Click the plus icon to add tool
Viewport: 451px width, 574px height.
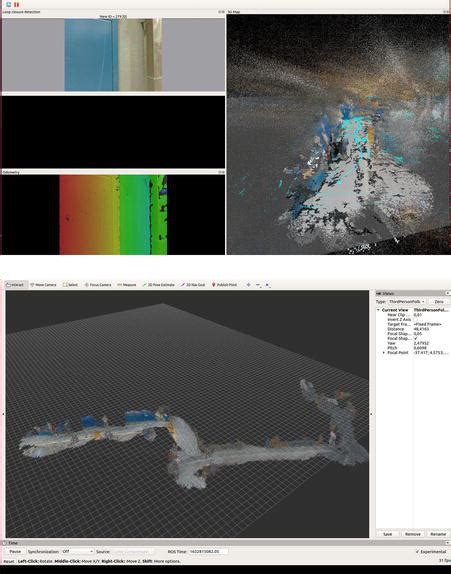click(x=249, y=285)
